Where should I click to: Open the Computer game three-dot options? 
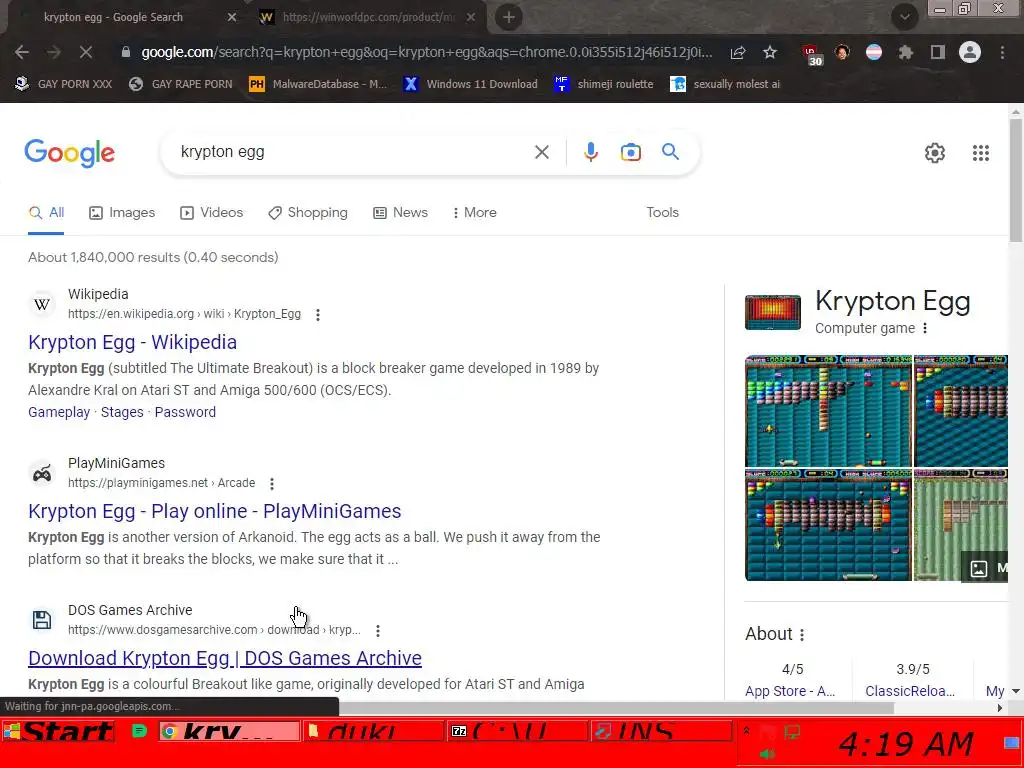click(925, 328)
